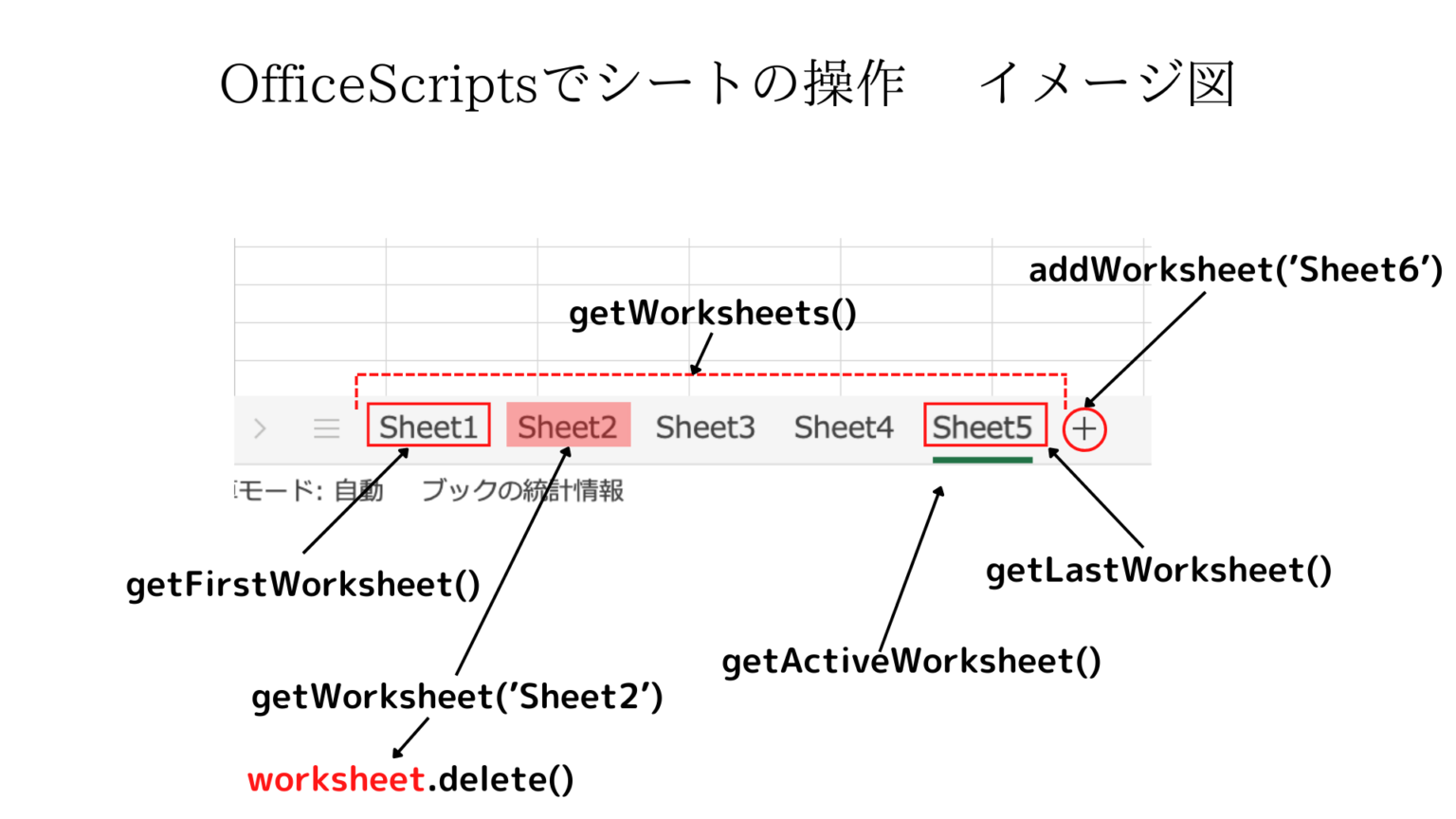Click the getLastWorksheet() annotation text
Image resolution: width=1456 pixels, height=819 pixels.
tap(1157, 570)
